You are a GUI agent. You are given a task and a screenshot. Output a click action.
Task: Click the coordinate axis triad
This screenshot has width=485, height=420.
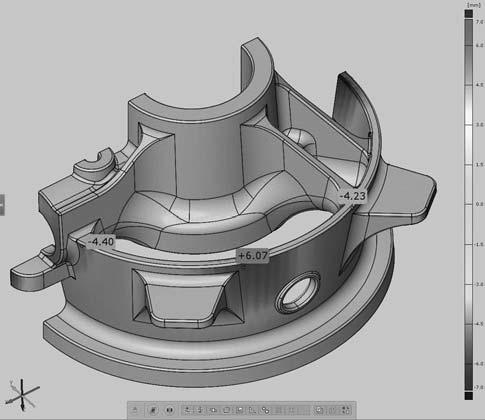pyautogui.click(x=22, y=395)
